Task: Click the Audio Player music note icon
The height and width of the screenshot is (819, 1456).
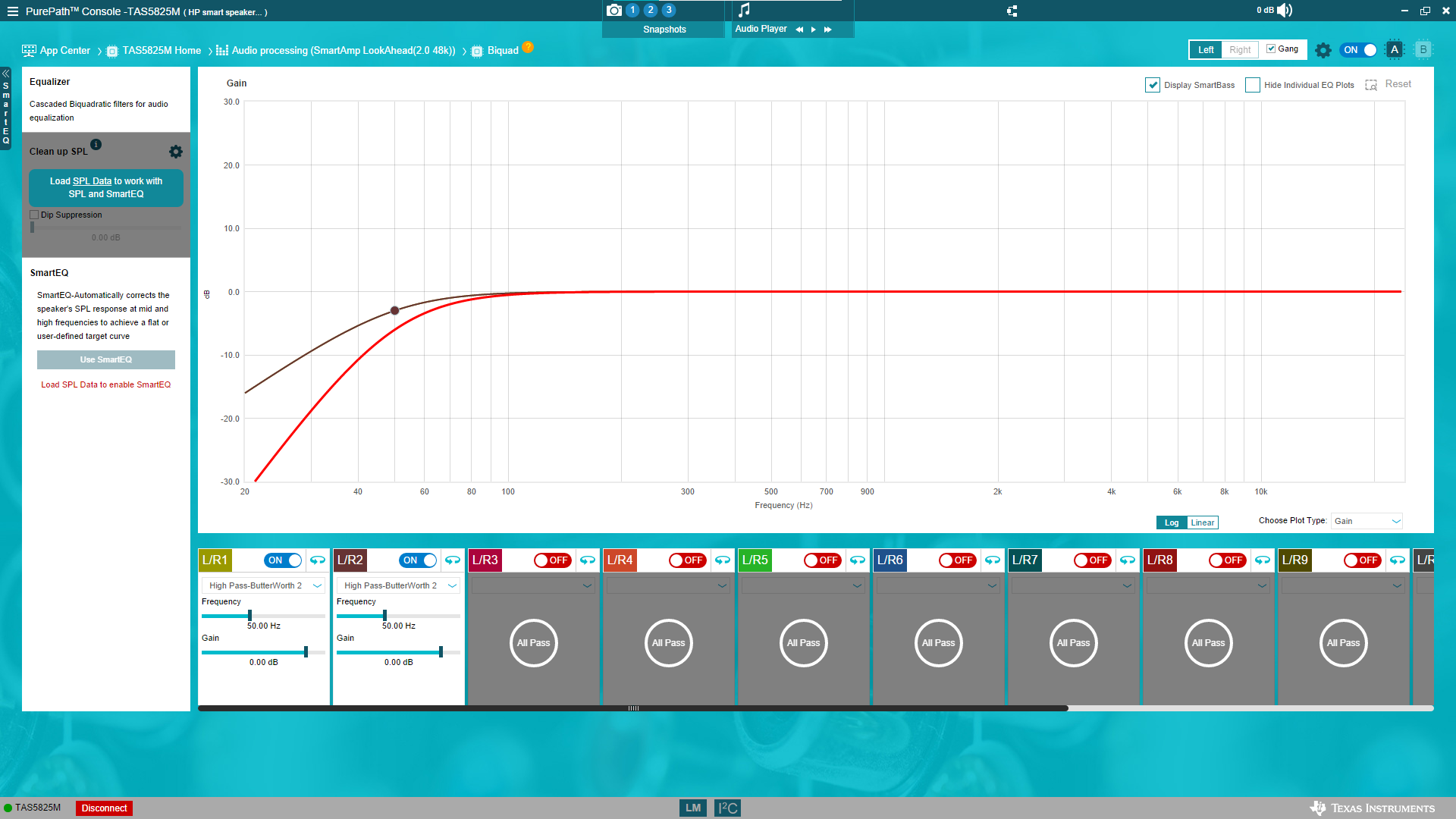Action: [x=744, y=10]
